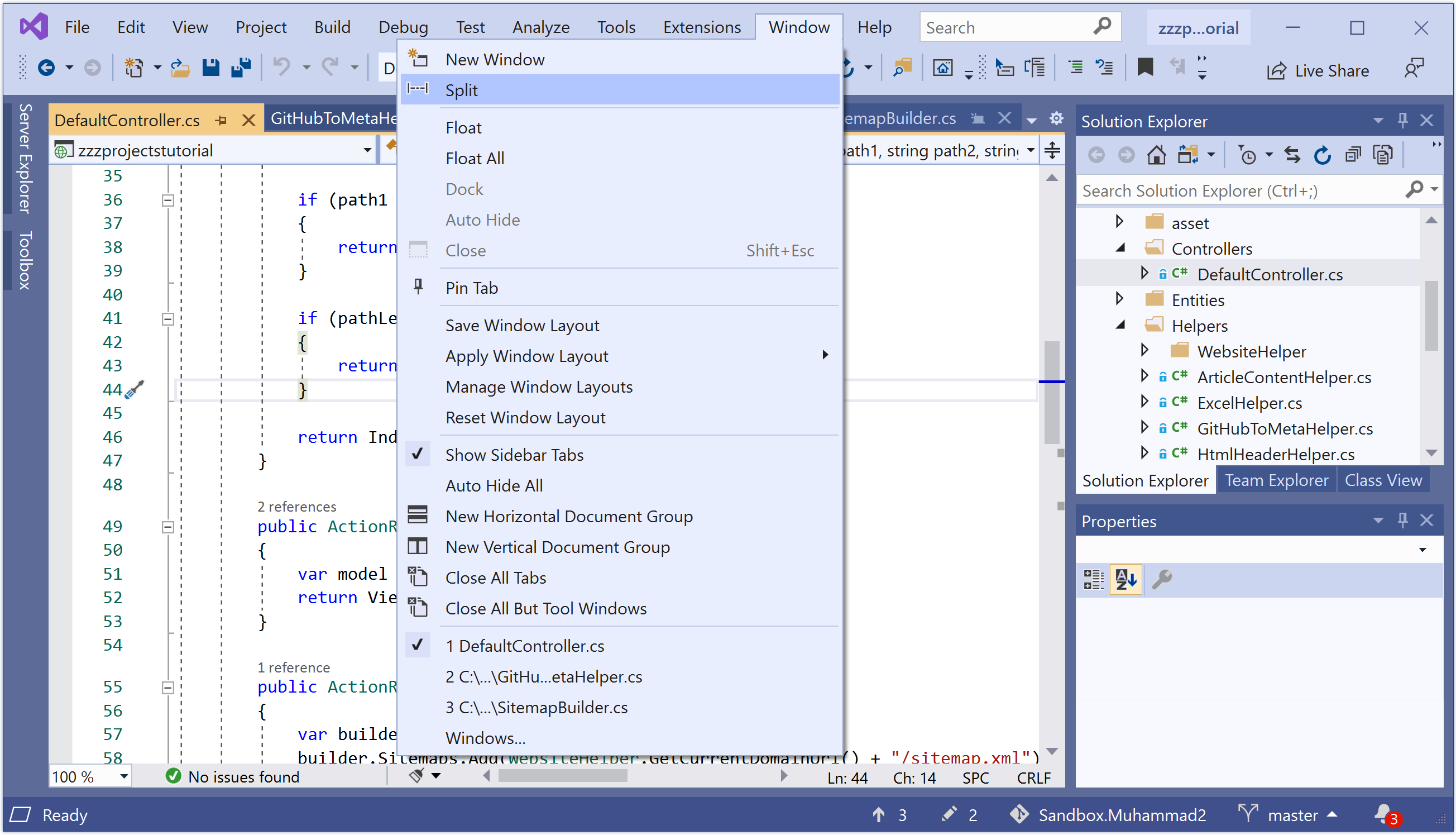Click Refresh icon in Solution Explorer
This screenshot has width=1456, height=835.
point(1322,155)
